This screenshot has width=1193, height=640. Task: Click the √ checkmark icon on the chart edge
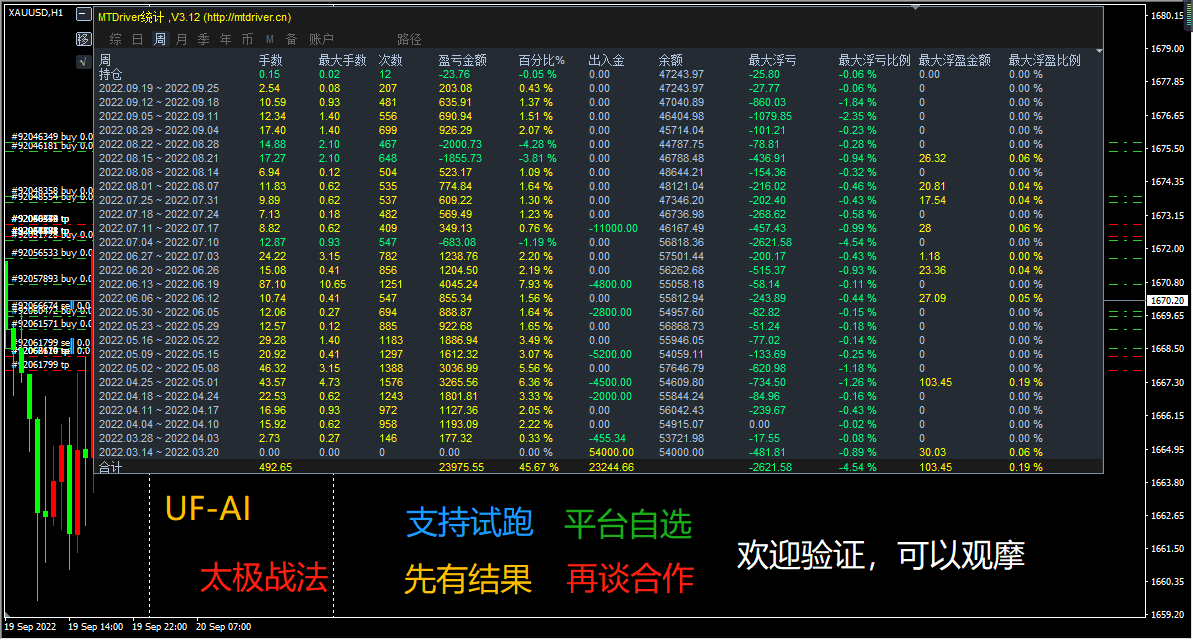point(84,62)
